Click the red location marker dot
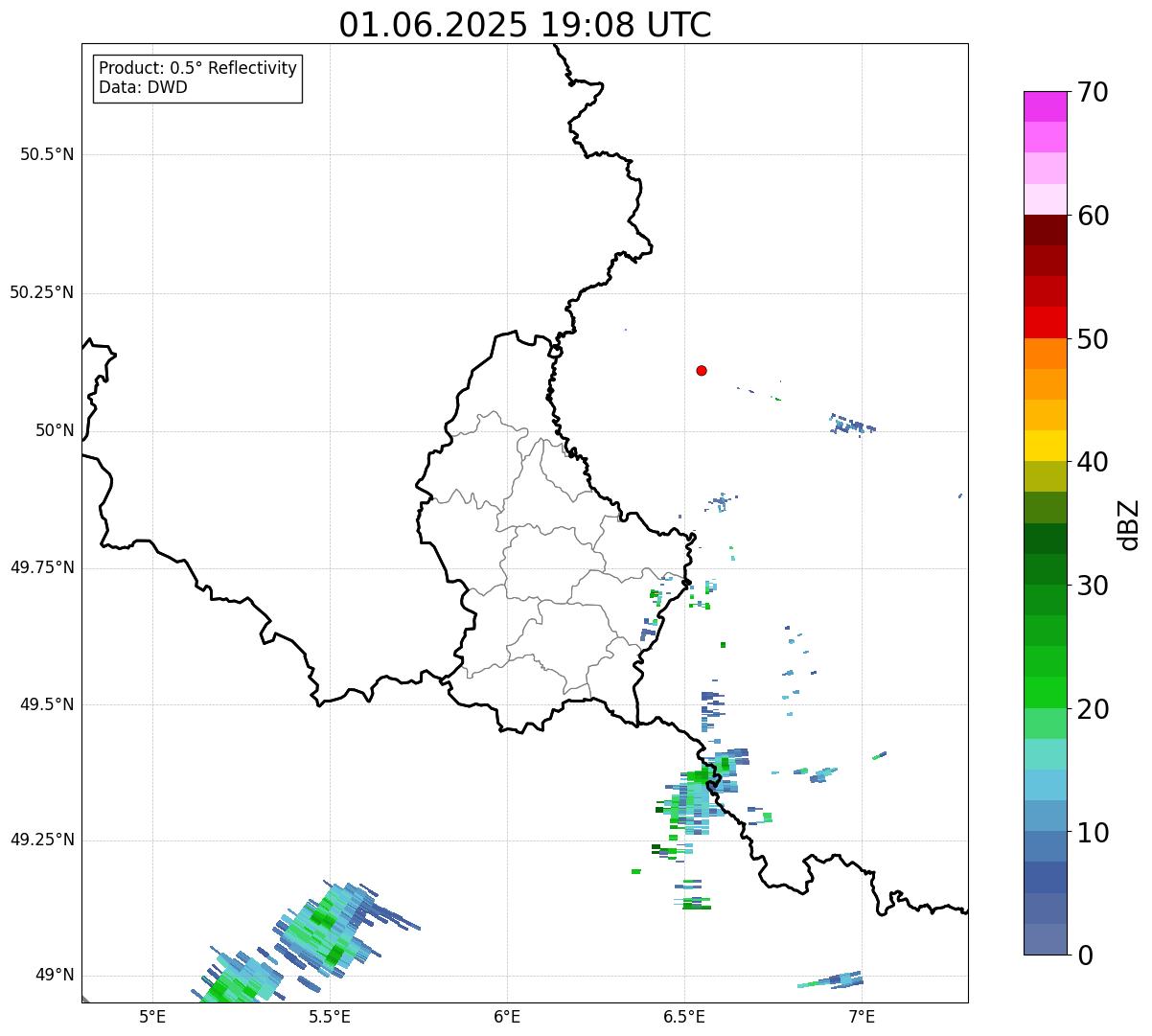The width and height of the screenshot is (1152, 1036). (x=702, y=370)
